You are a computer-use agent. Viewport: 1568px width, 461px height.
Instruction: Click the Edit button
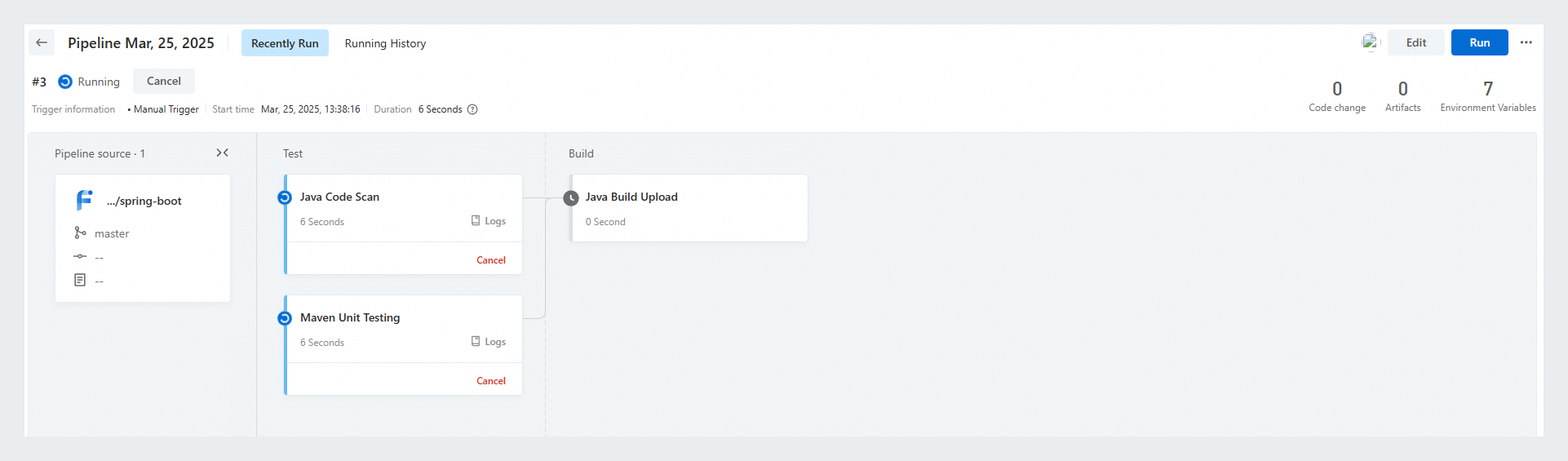tap(1415, 42)
